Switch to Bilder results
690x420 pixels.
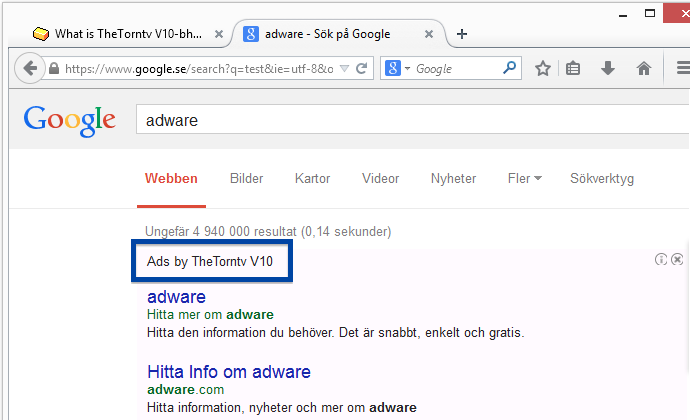coord(246,178)
